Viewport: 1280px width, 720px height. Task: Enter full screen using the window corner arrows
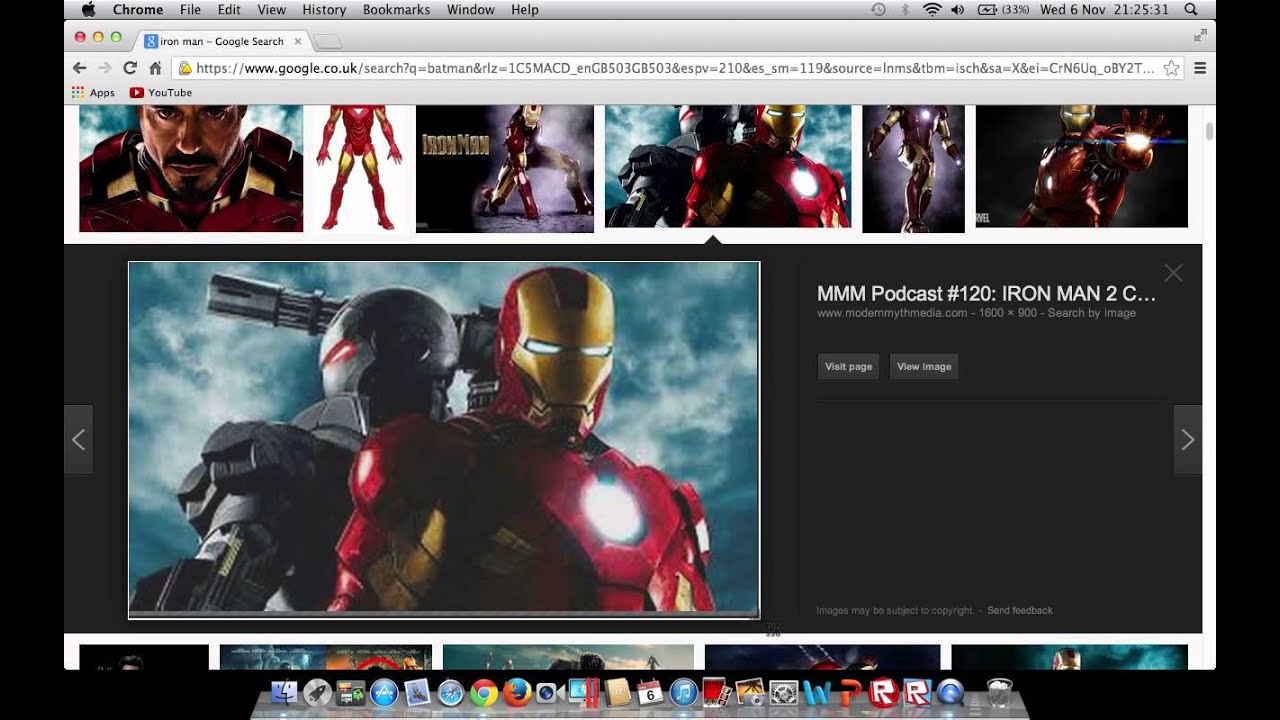pos(1200,35)
